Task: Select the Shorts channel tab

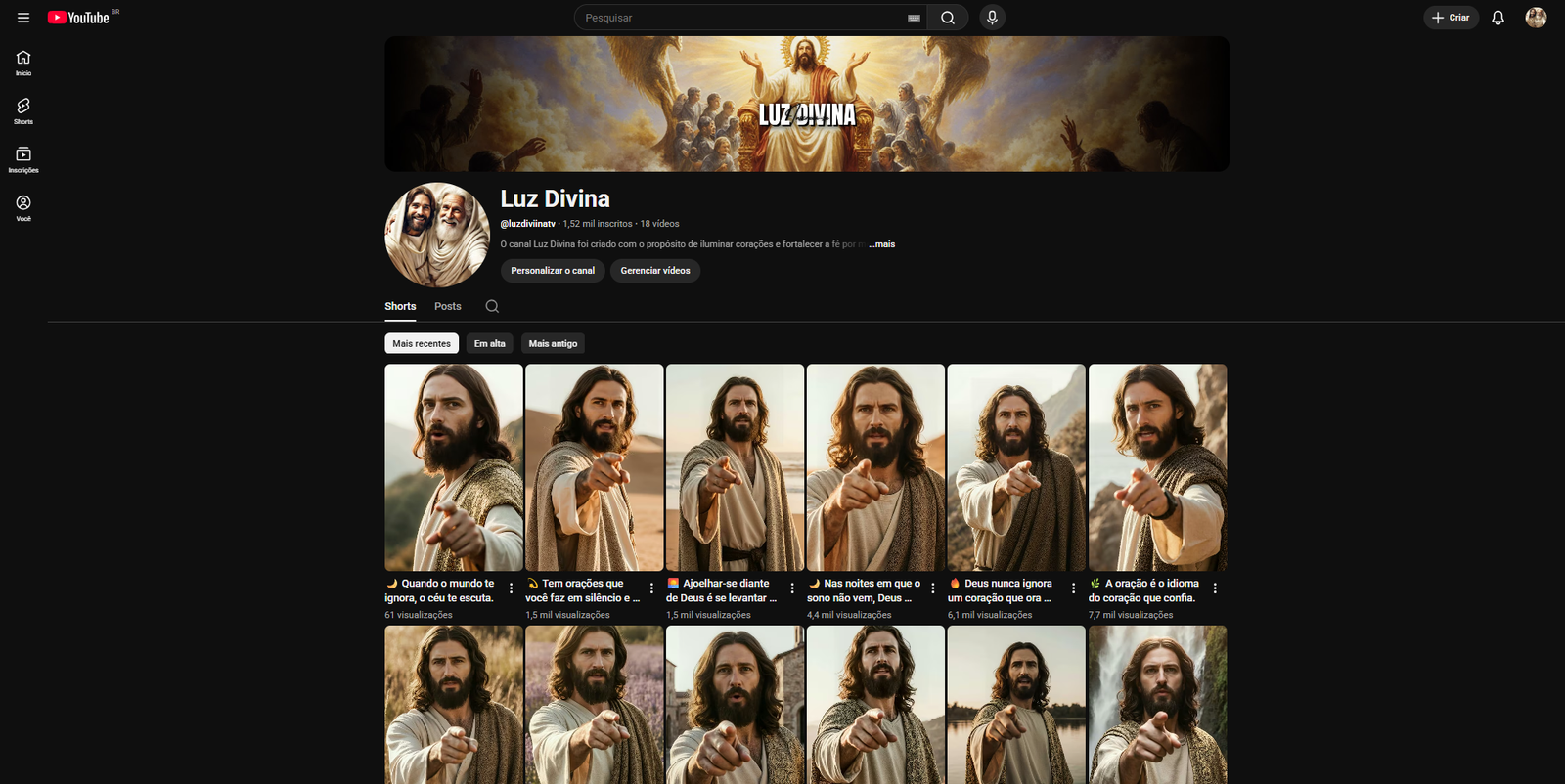Action: [400, 306]
